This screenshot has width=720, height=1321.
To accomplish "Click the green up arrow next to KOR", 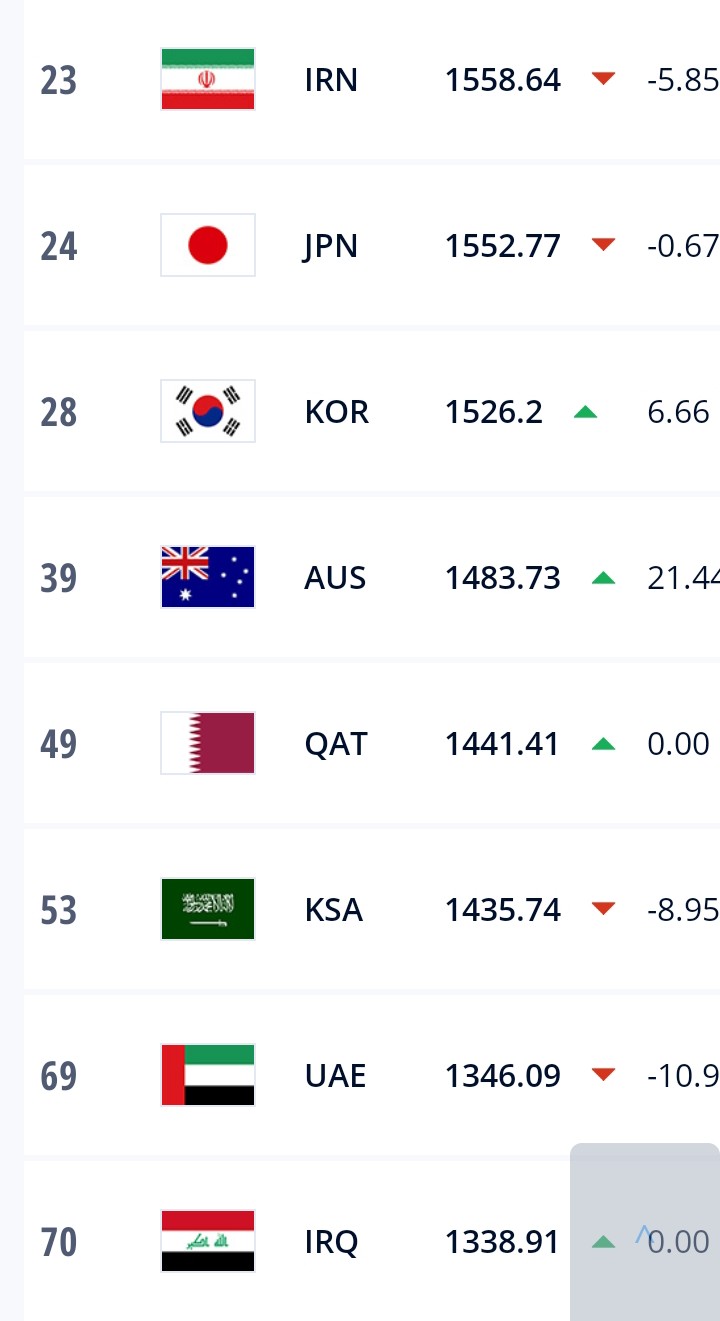I will tap(585, 411).
